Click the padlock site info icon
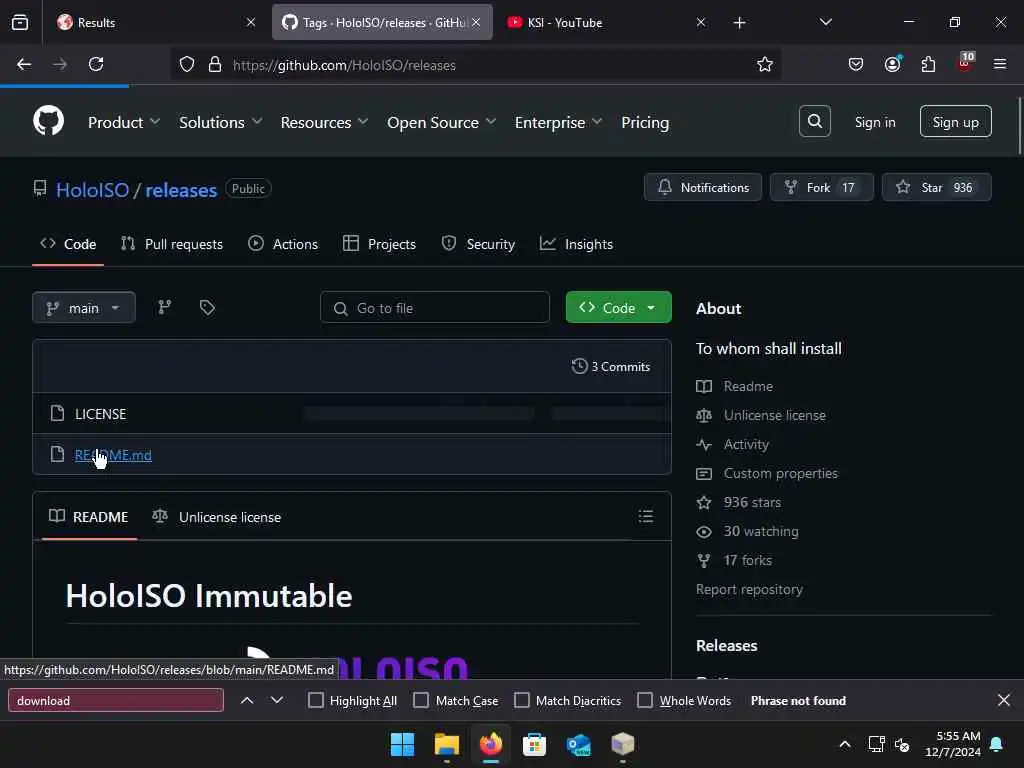This screenshot has height=768, width=1024. click(x=215, y=65)
